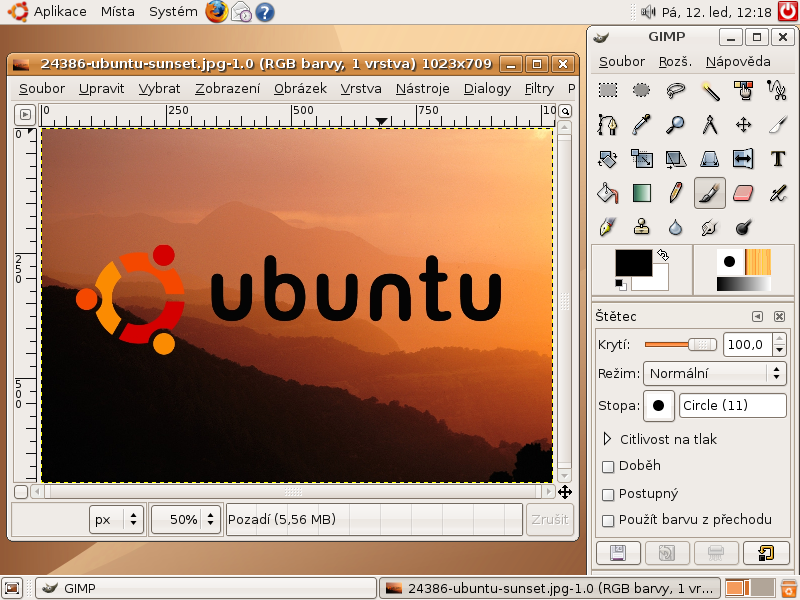Select the Ink pen tool
Viewport: 800px width, 600px height.
click(607, 227)
